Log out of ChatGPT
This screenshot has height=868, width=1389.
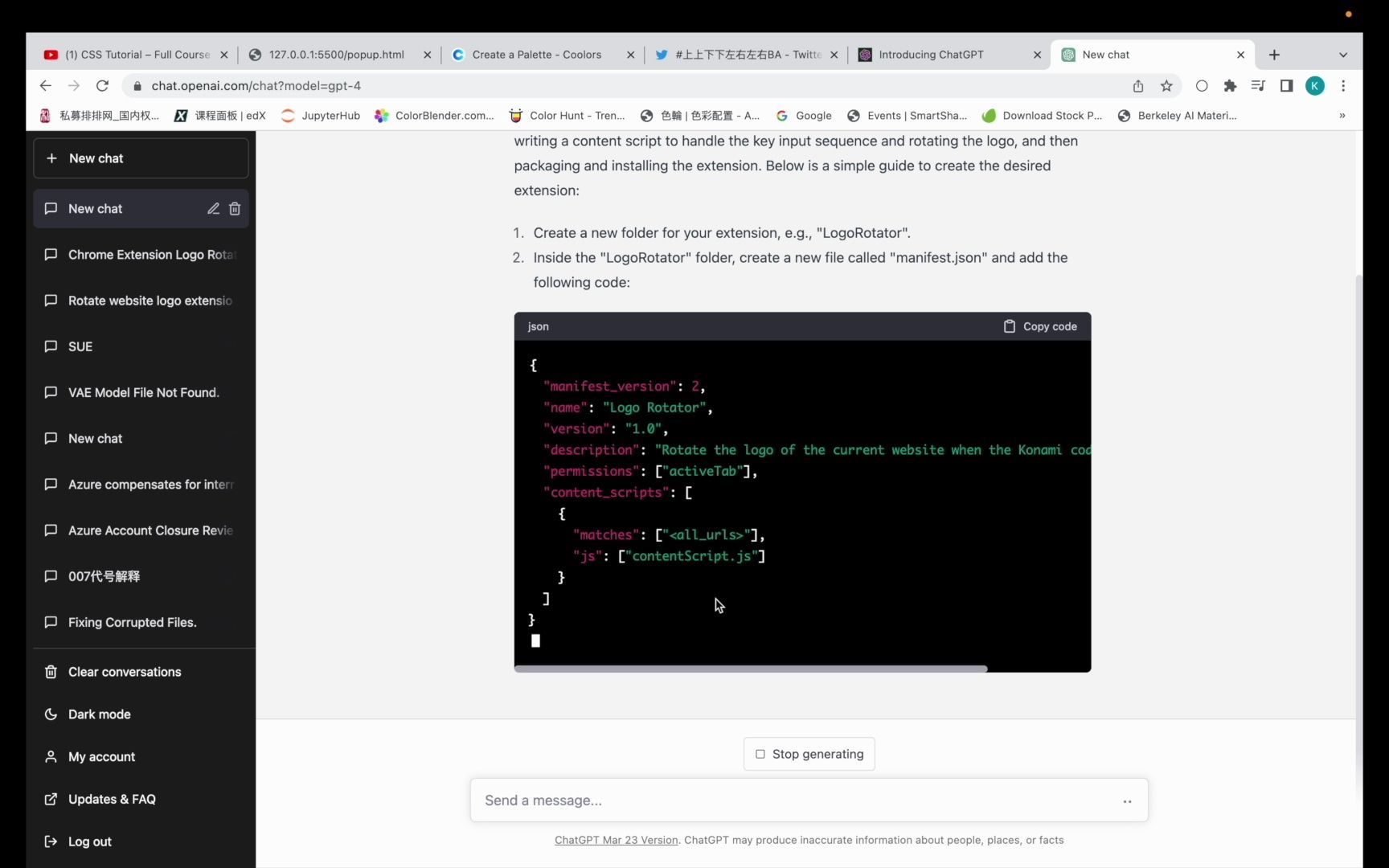coord(141,841)
